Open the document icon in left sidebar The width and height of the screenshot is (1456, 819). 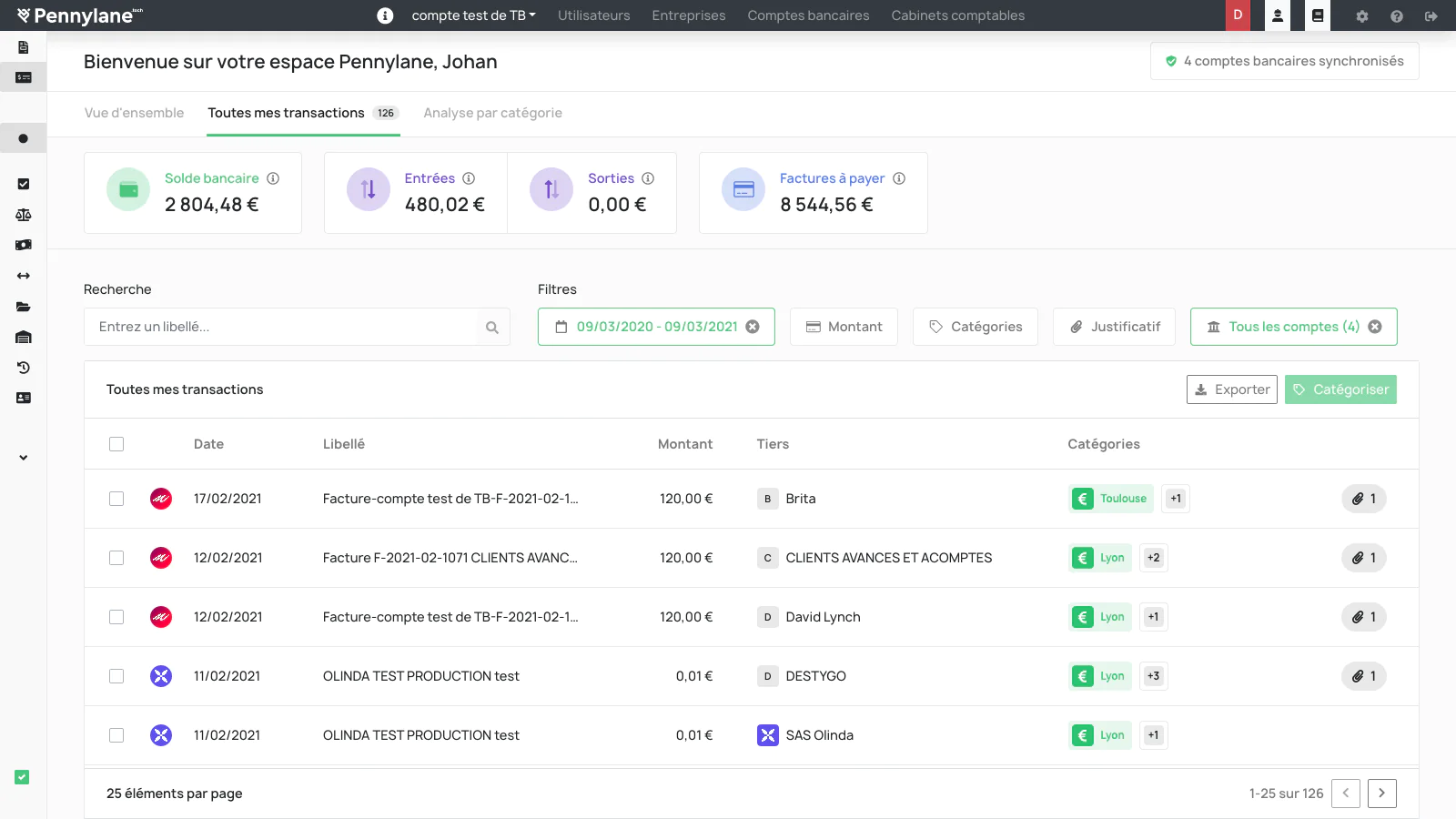(x=24, y=47)
